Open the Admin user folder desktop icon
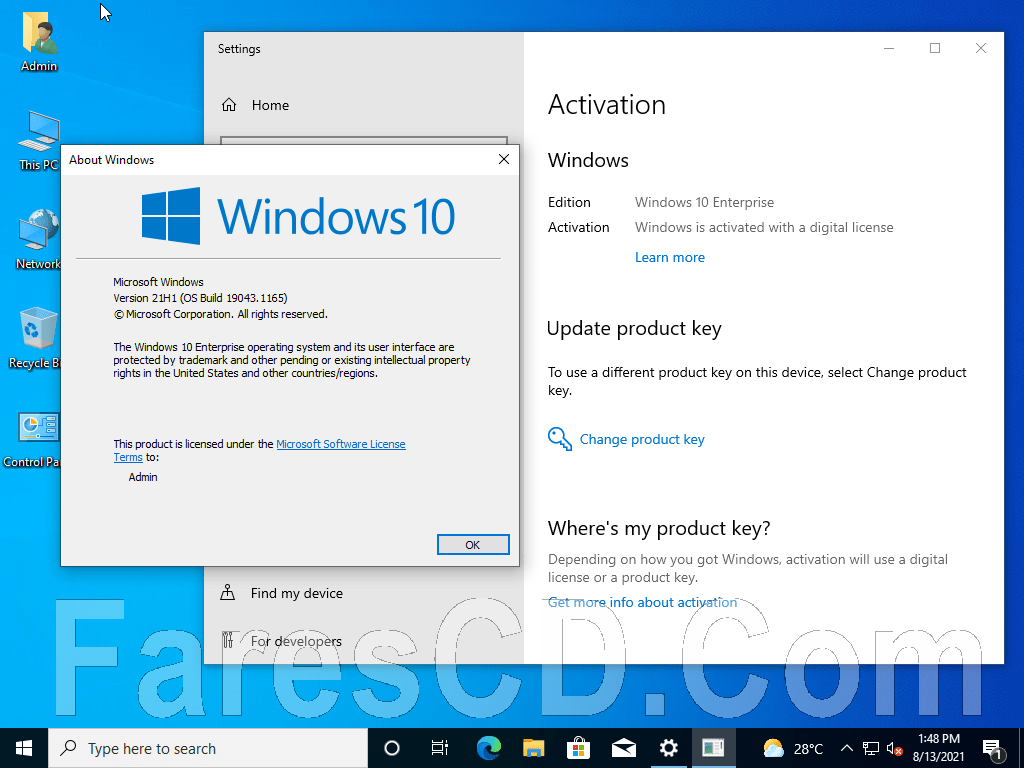1024x768 pixels. pyautogui.click(x=39, y=42)
